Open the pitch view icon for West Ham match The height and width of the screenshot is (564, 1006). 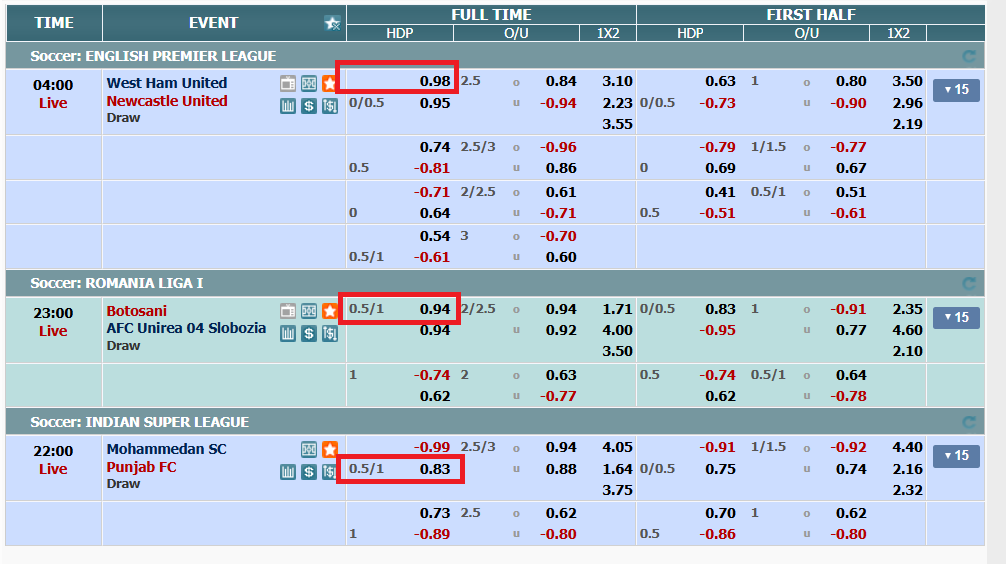(x=309, y=84)
